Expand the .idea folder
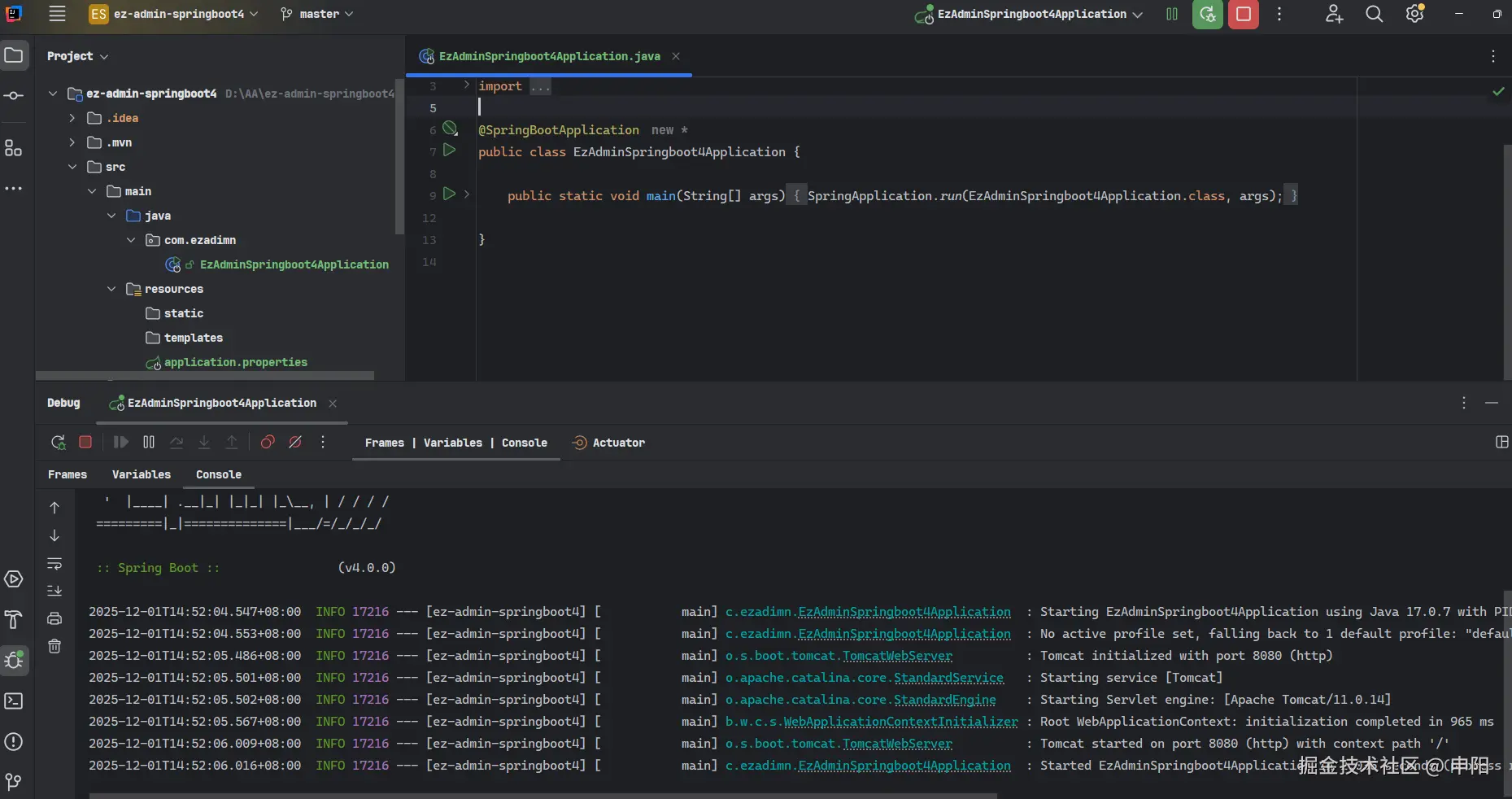Screen dimensions: 1512x799 click(72, 118)
